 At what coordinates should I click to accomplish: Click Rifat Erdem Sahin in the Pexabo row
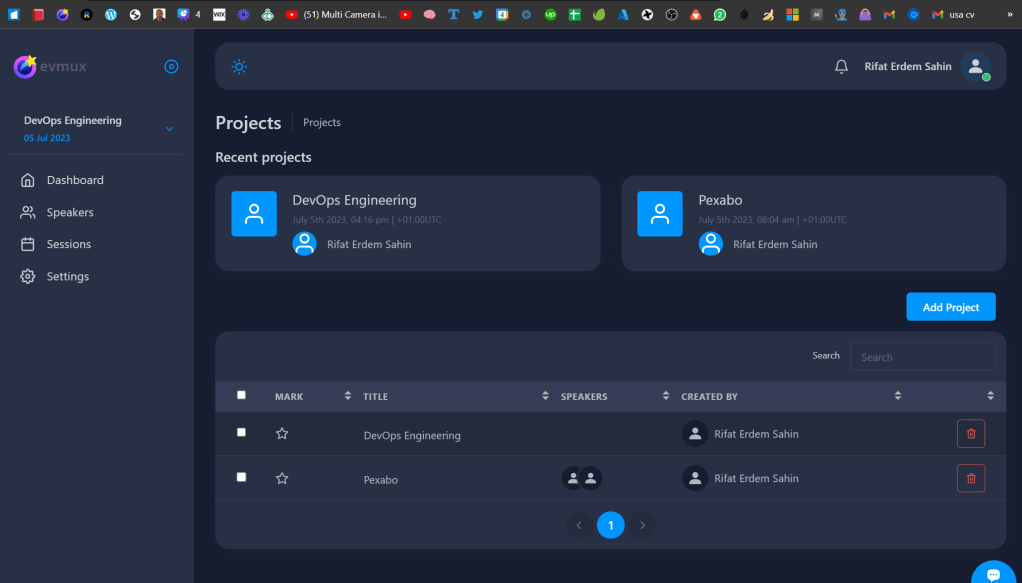point(756,479)
